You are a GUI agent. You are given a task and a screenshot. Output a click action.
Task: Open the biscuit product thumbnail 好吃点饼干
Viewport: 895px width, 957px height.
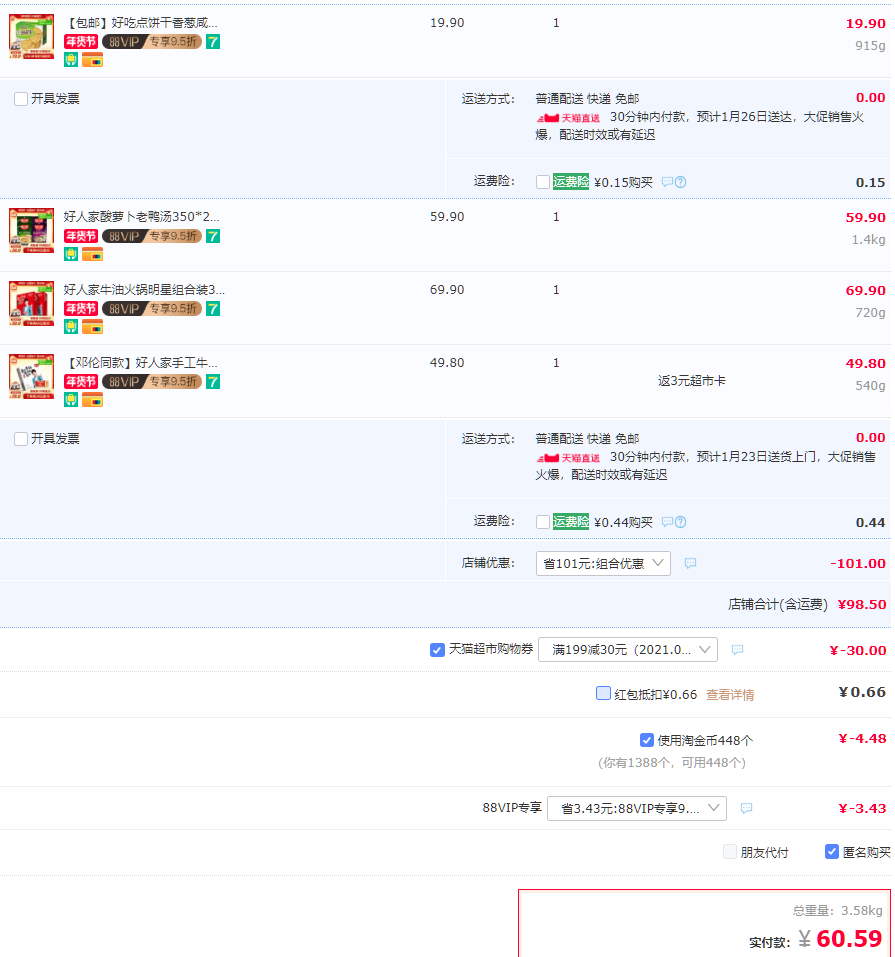pyautogui.click(x=32, y=37)
